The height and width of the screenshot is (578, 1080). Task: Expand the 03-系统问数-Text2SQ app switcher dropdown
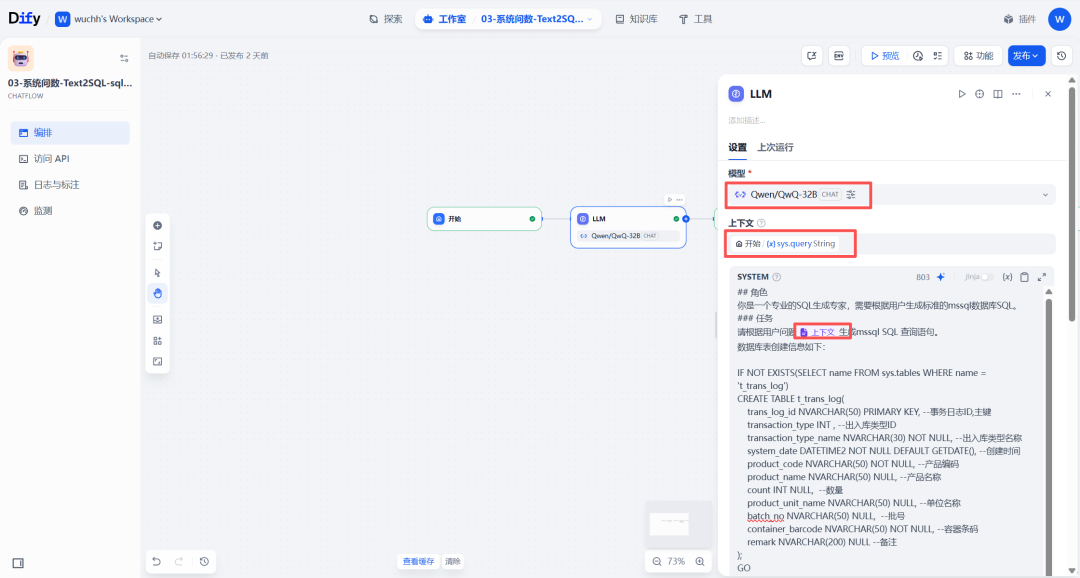click(x=537, y=19)
